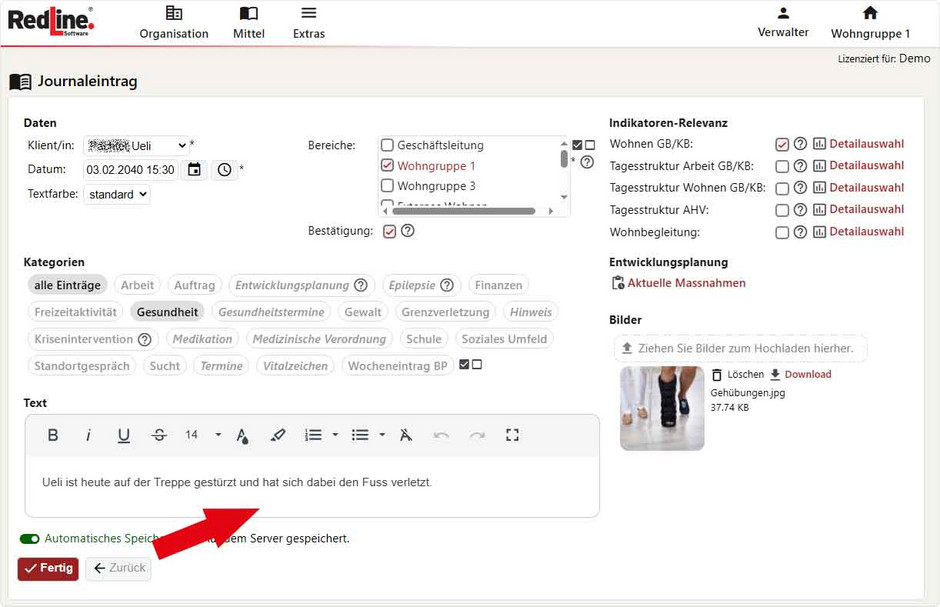Open the calendar date picker icon
Screen dimensions: 940x607
194,170
